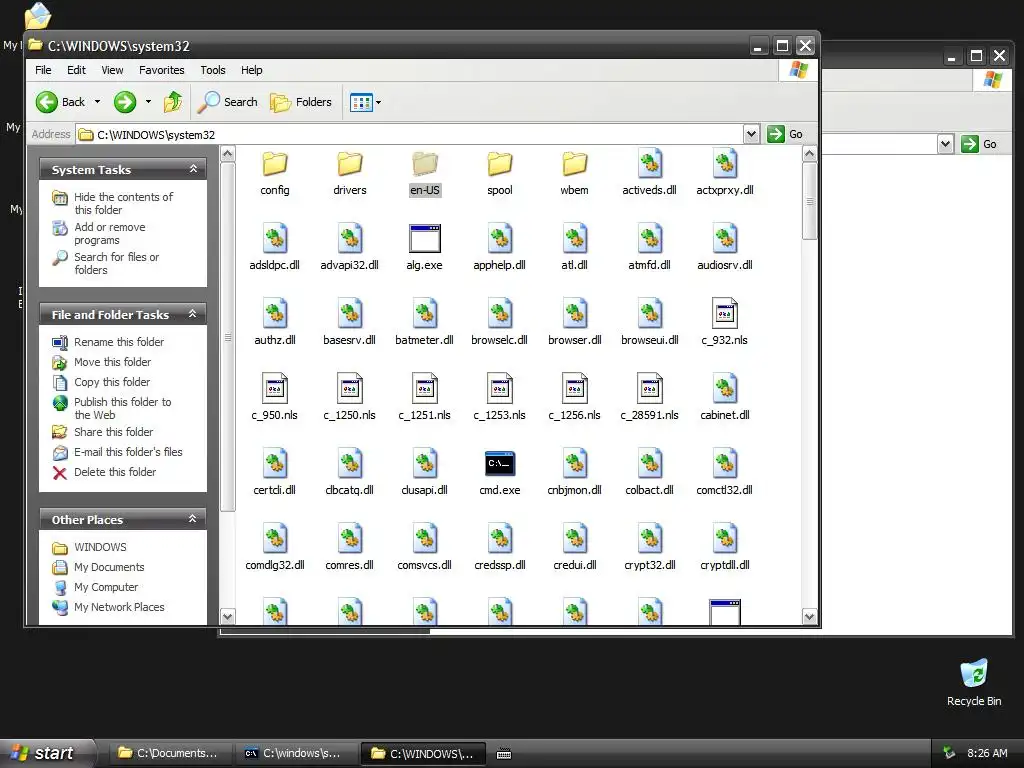
Task: Go to My Documents in Other Places
Action: click(108, 567)
